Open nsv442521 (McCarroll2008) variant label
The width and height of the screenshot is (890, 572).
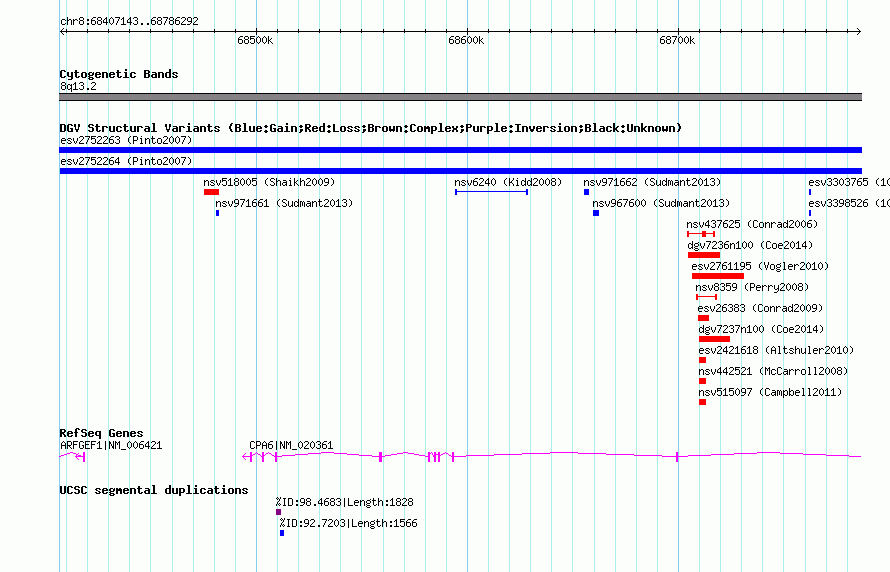(773, 371)
